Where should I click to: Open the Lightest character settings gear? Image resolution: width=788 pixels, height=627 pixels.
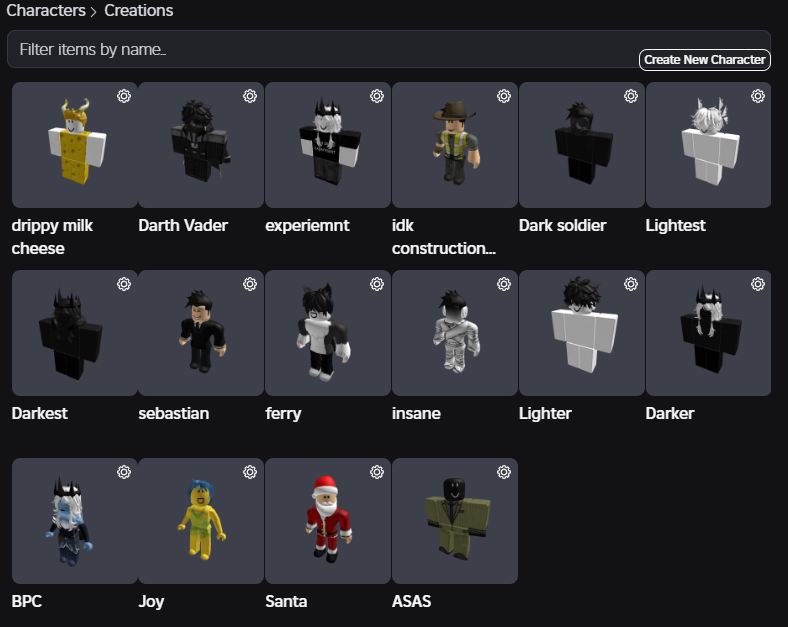coord(758,96)
